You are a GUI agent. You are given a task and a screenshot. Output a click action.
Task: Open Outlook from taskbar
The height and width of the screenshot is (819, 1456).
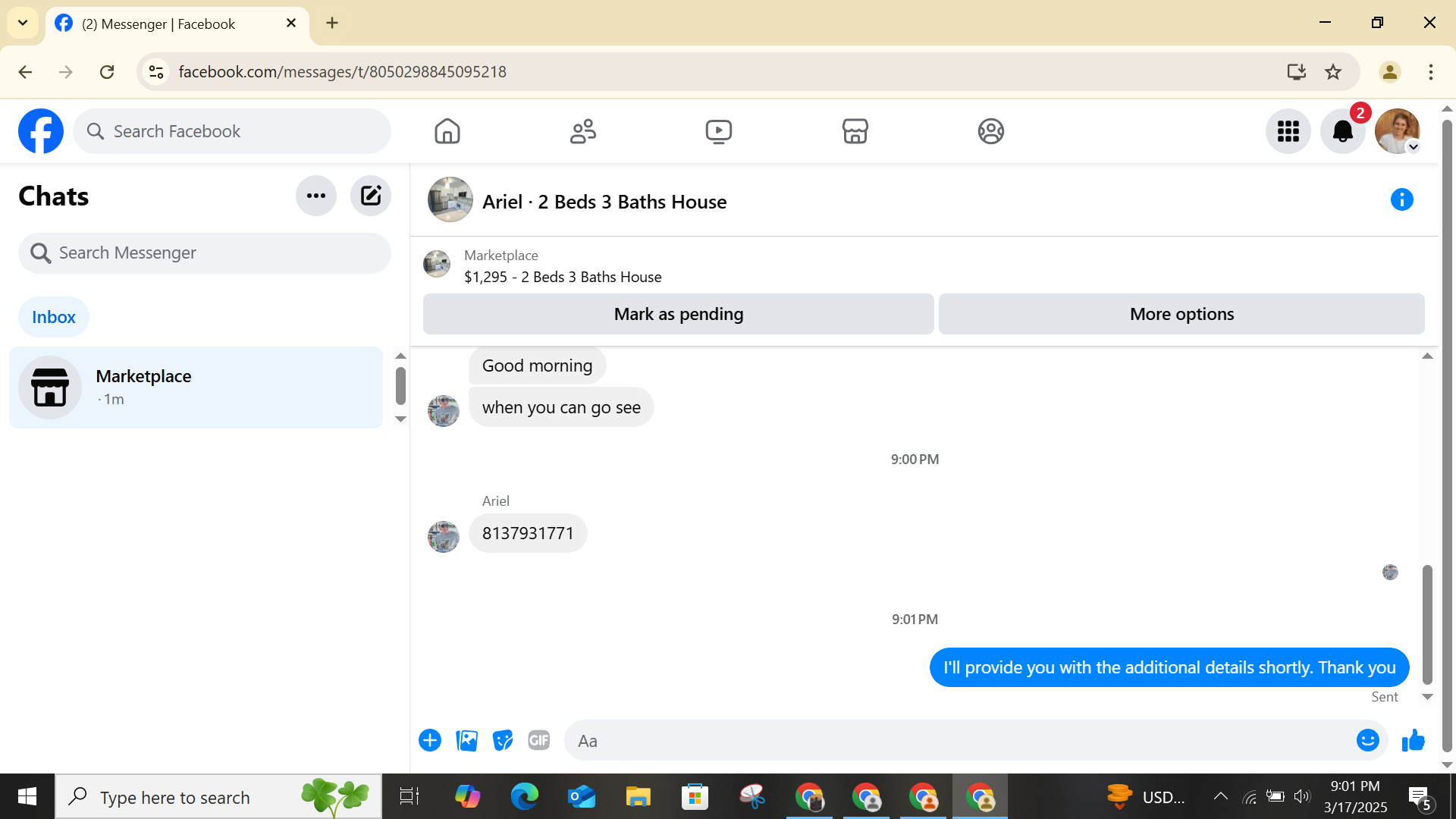[581, 797]
